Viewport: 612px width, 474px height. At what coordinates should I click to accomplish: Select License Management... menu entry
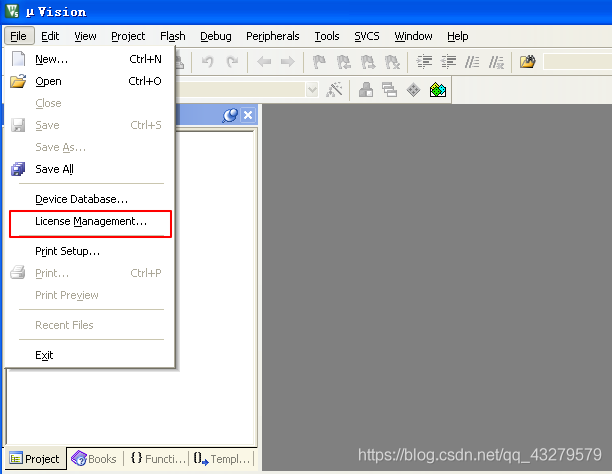pos(90,221)
